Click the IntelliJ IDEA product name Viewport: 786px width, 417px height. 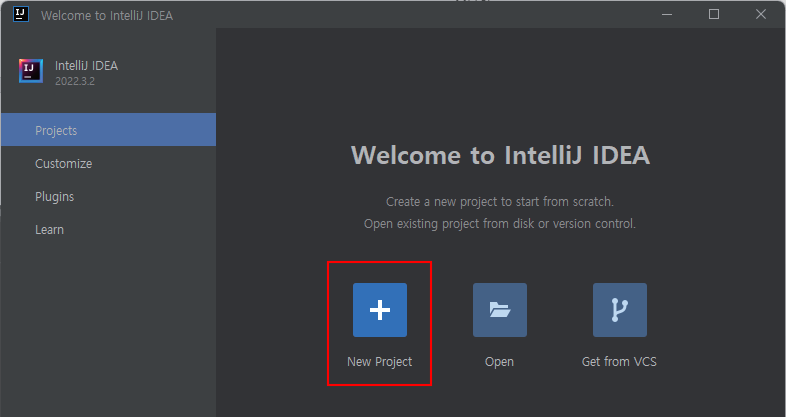(x=86, y=66)
